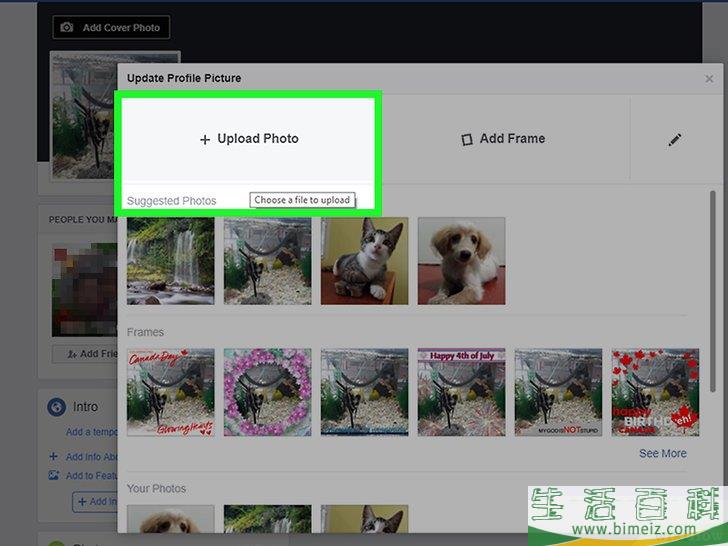The width and height of the screenshot is (728, 546).
Task: Click the camera icon on Add Cover Photo
Action: coord(67,27)
